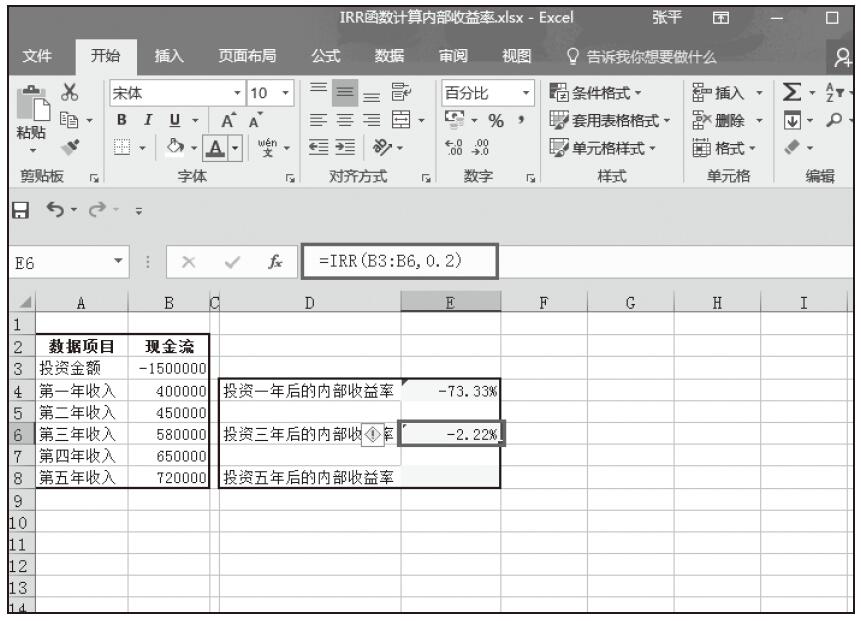The image size is (861, 621).
Task: Toggle Italic formatting
Action: [148, 120]
